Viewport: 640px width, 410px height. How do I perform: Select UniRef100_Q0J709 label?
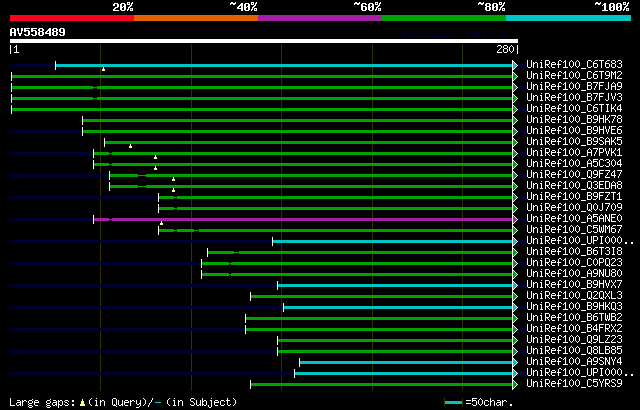coord(574,208)
